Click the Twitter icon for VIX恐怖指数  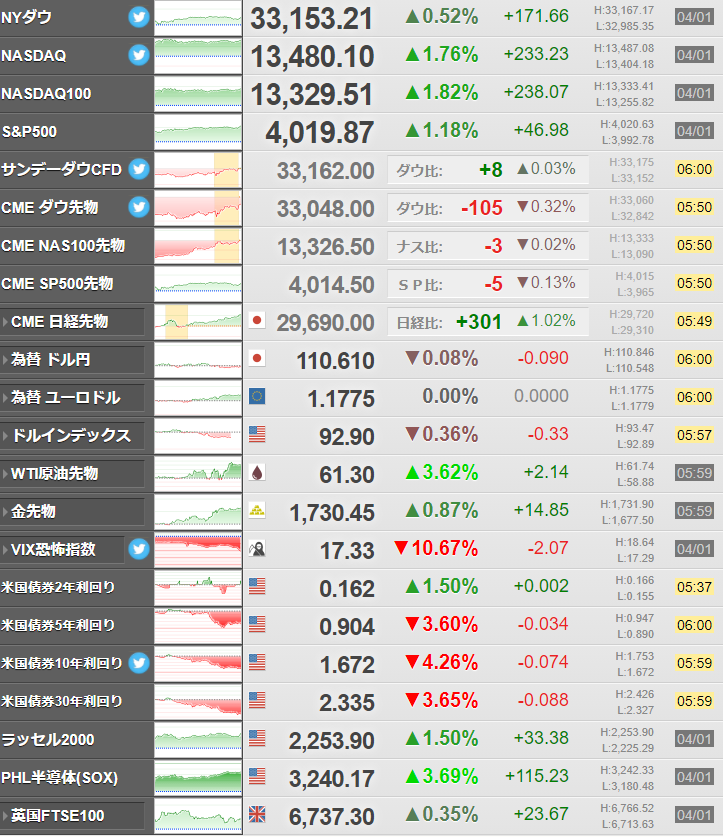tap(139, 549)
